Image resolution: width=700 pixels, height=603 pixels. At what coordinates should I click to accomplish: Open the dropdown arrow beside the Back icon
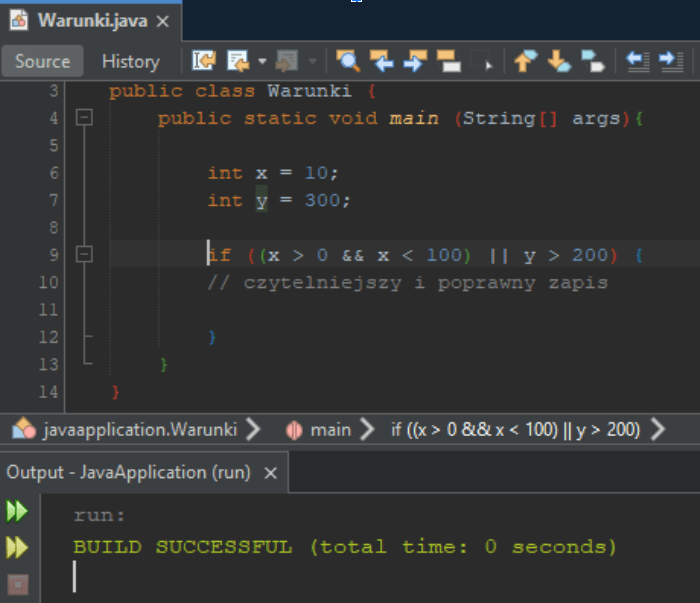tap(262, 61)
